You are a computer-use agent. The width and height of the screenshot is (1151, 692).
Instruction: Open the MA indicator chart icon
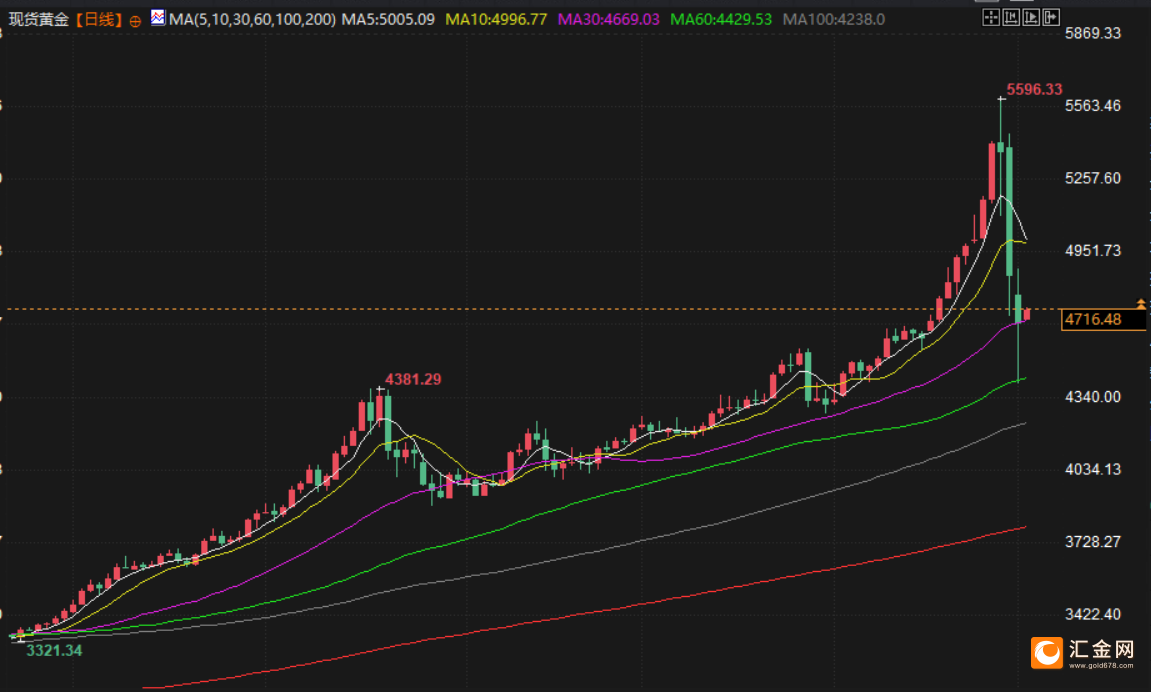tap(158, 18)
